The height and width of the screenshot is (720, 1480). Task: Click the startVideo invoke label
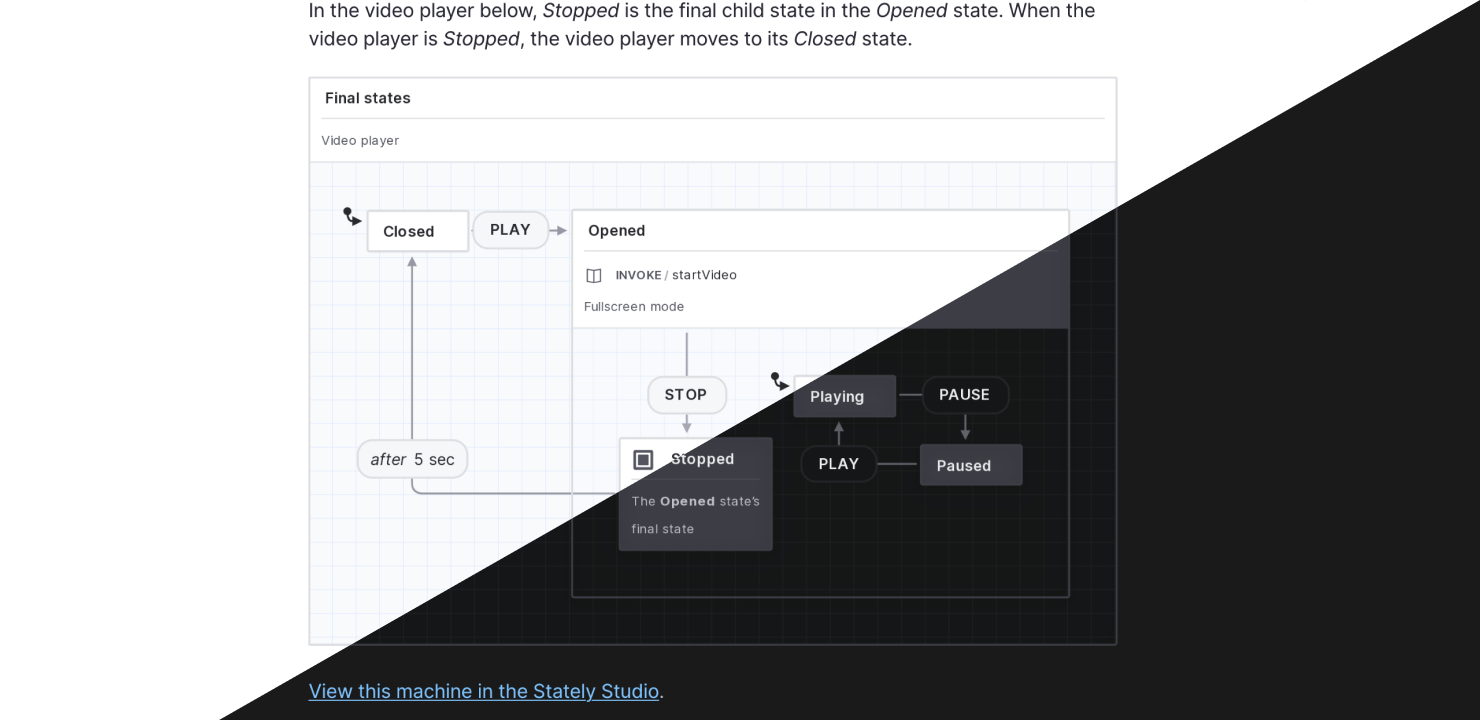point(704,275)
